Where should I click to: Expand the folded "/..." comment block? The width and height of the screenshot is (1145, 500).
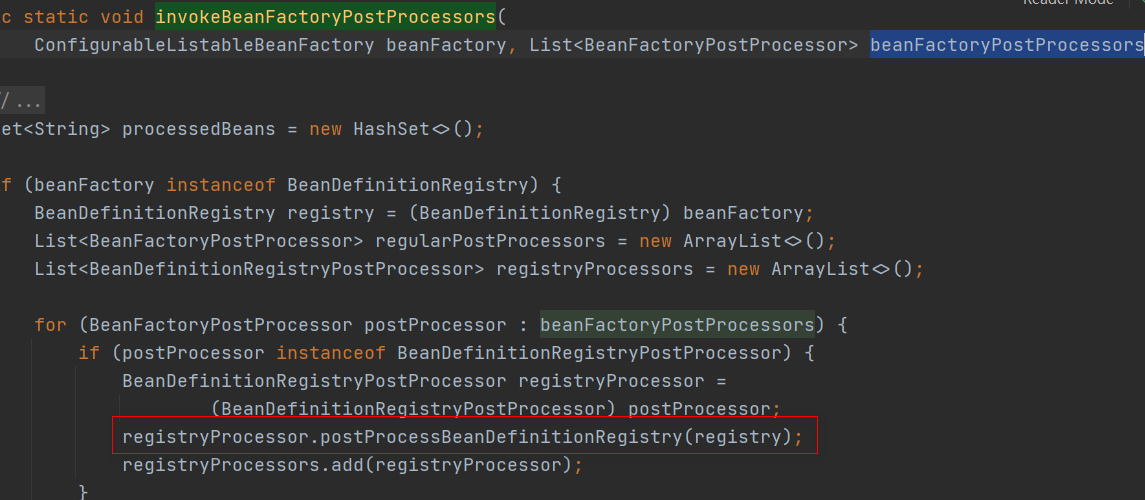[x=21, y=99]
